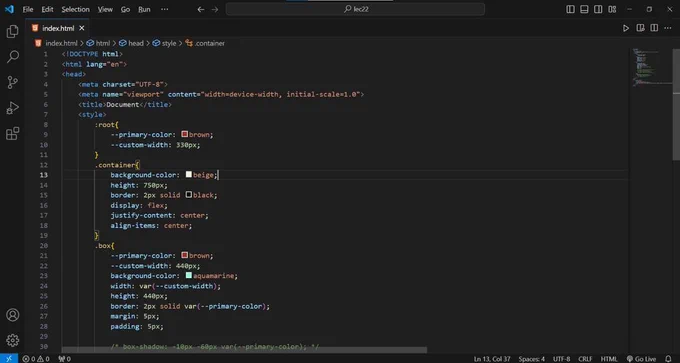The height and width of the screenshot is (363, 680).
Task: Expand the index.html breadcrumb
Action: coord(56,43)
